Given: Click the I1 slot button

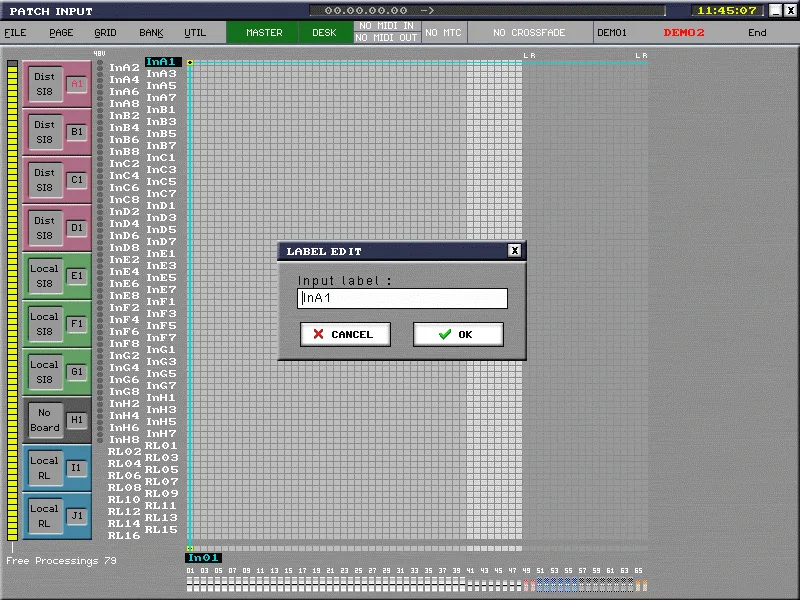Looking at the screenshot, I should point(77,468).
